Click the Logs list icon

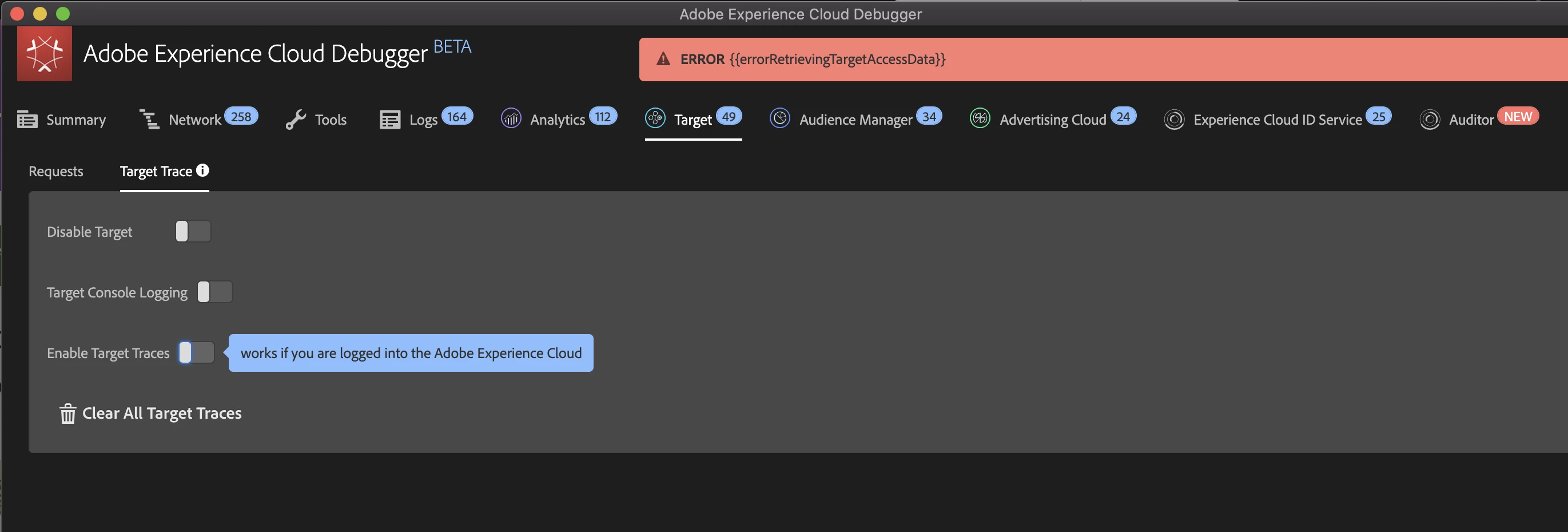click(x=390, y=120)
